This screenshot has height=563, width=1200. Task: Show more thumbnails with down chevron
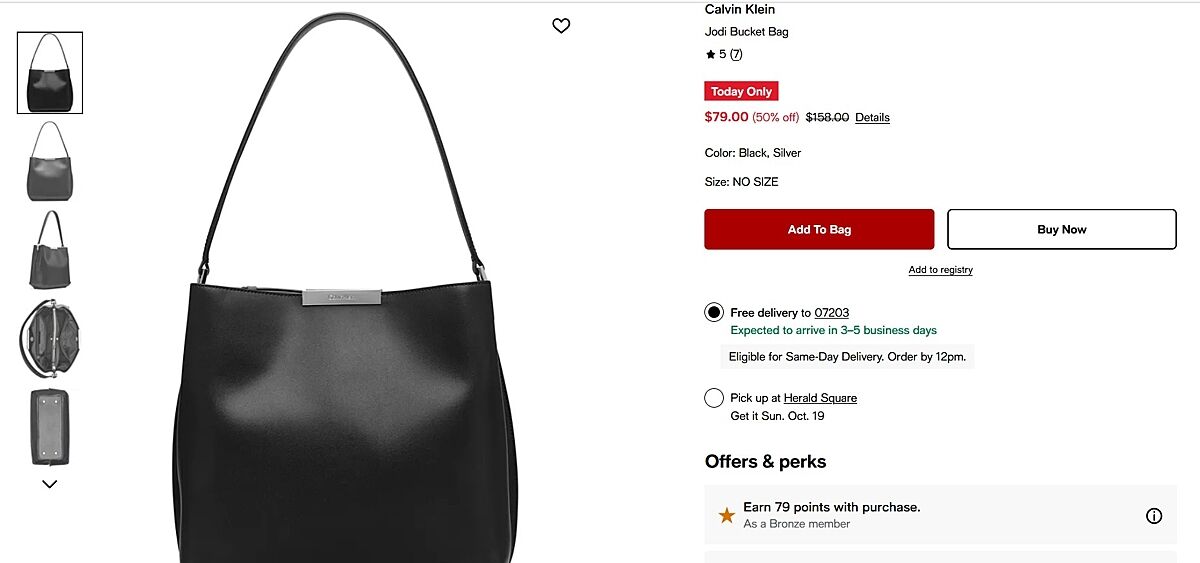(x=50, y=484)
